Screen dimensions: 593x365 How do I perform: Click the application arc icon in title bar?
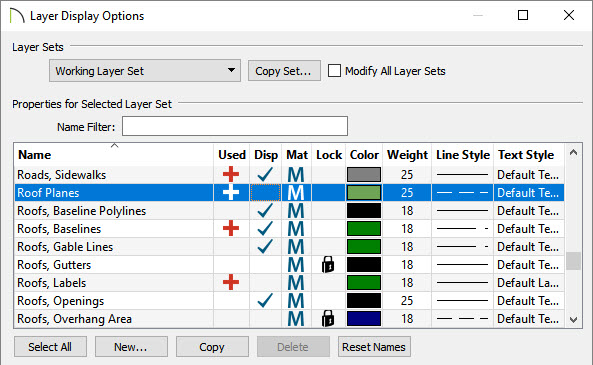[17, 16]
